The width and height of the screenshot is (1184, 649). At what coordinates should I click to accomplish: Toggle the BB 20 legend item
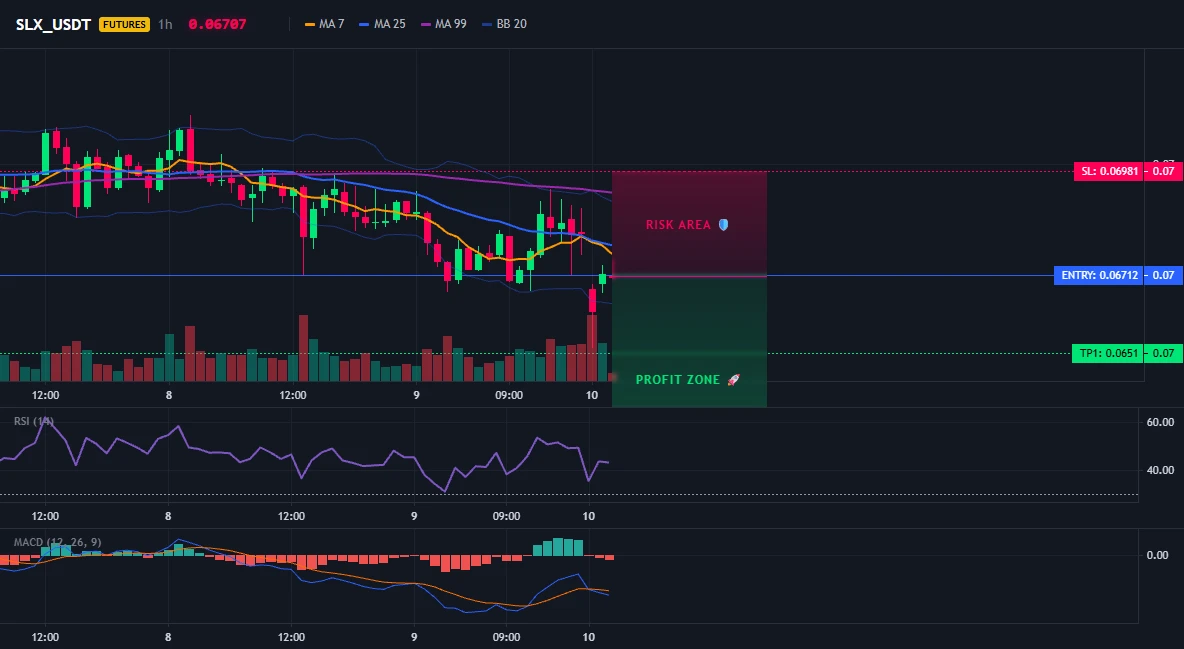point(504,24)
